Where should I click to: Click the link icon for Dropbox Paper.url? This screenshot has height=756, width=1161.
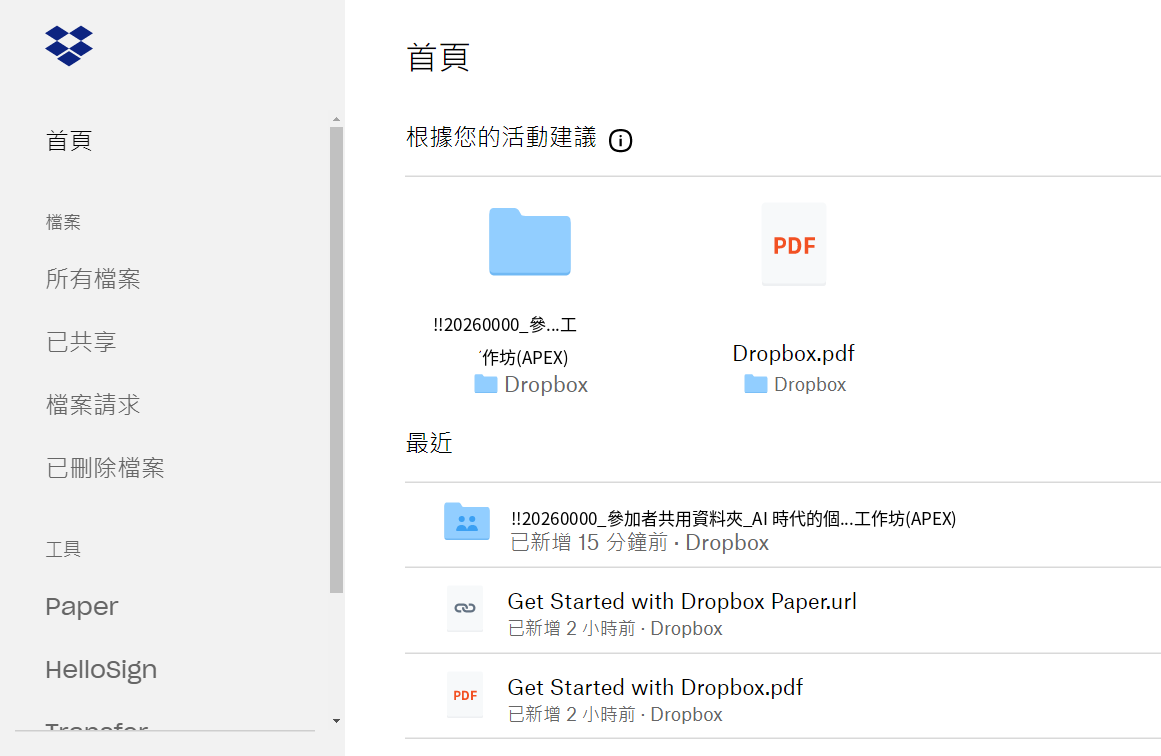[x=465, y=608]
